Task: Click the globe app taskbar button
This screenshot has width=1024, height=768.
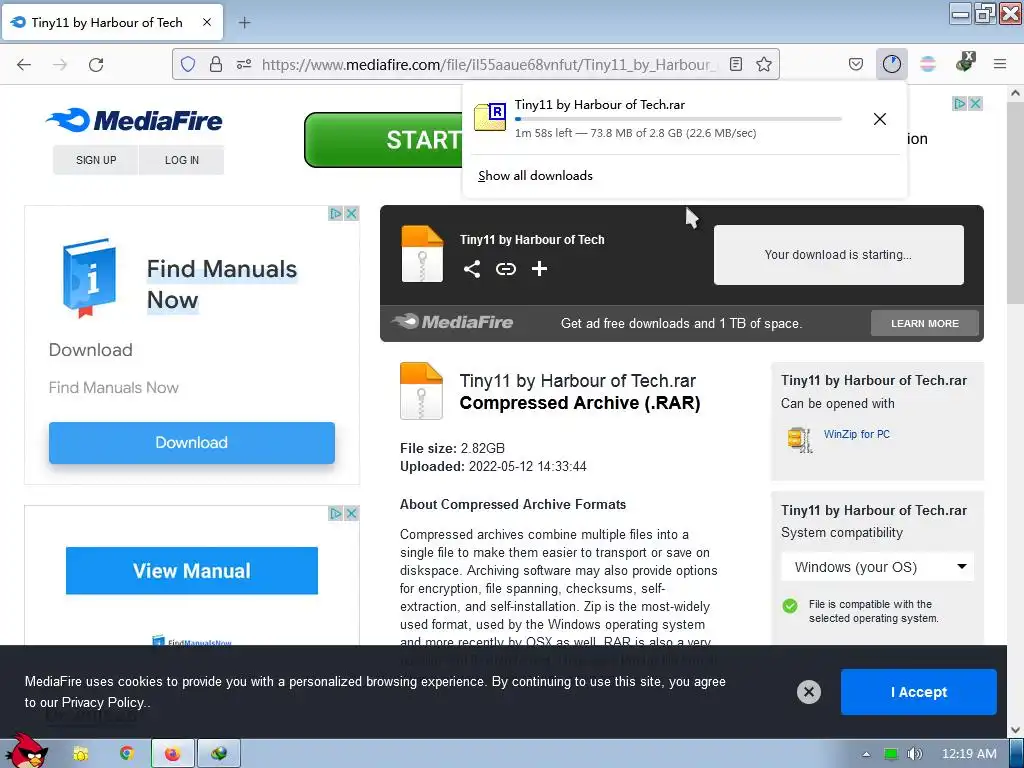Action: pyautogui.click(x=219, y=754)
